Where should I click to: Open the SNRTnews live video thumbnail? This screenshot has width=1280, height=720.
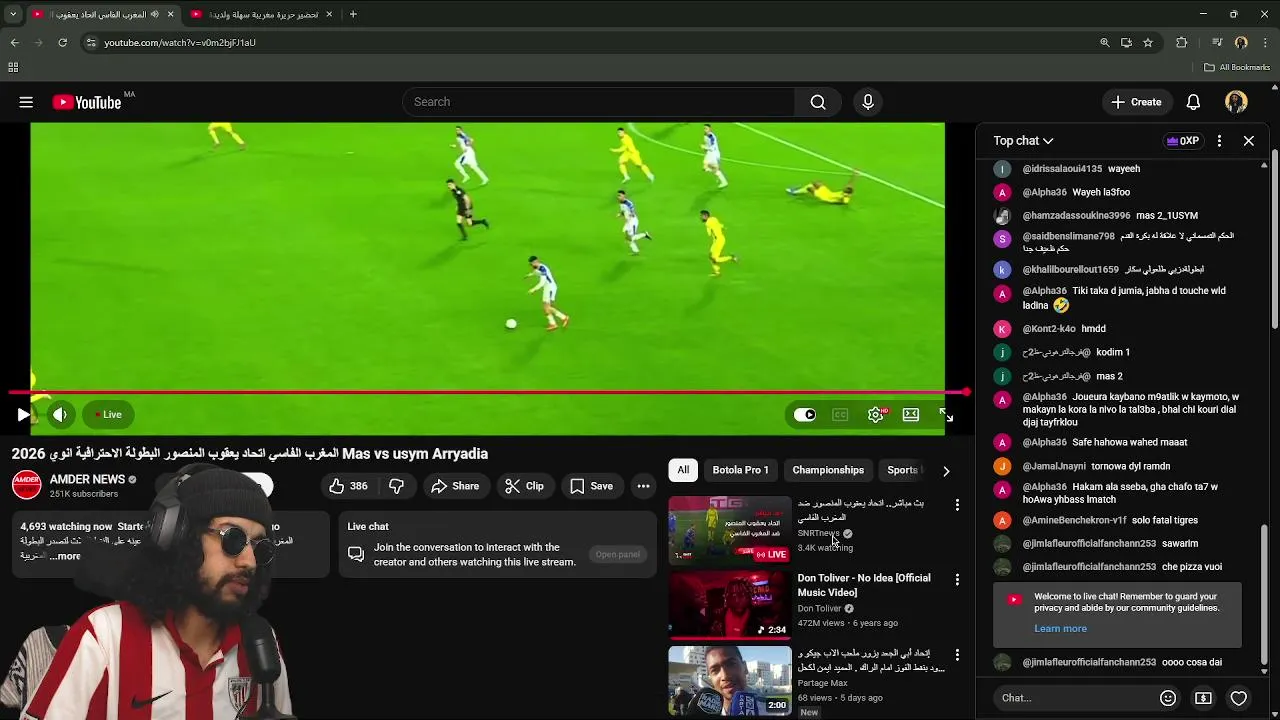730,531
